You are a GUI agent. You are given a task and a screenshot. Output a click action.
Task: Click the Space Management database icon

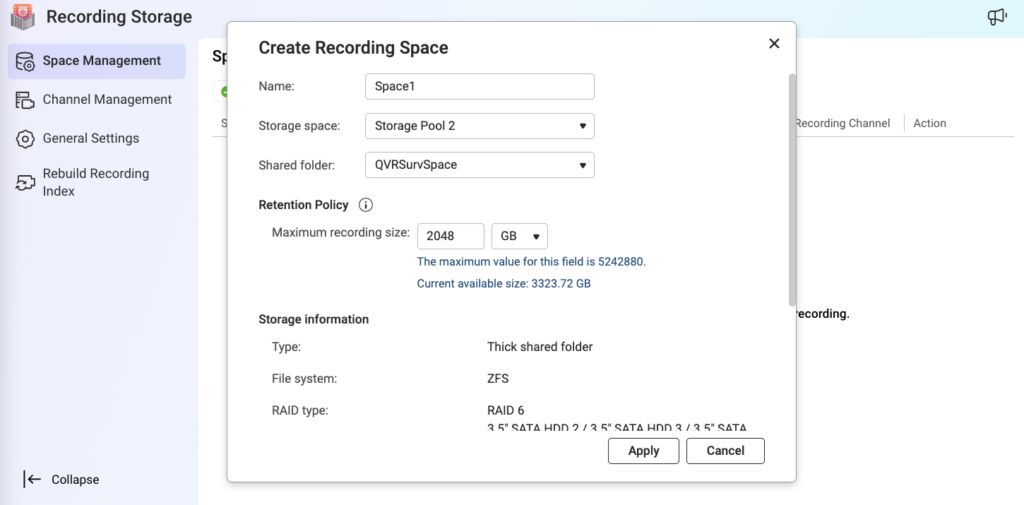[25, 61]
